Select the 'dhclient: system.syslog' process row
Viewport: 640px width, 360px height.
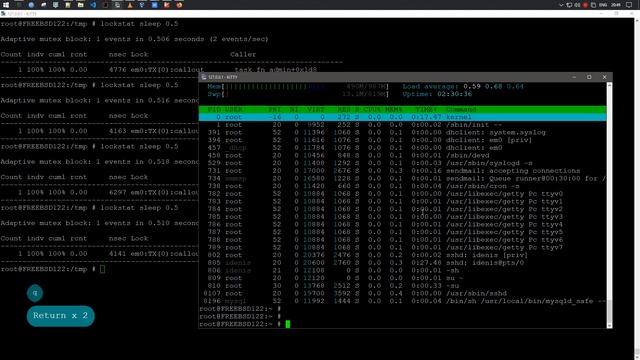[x=402, y=133]
